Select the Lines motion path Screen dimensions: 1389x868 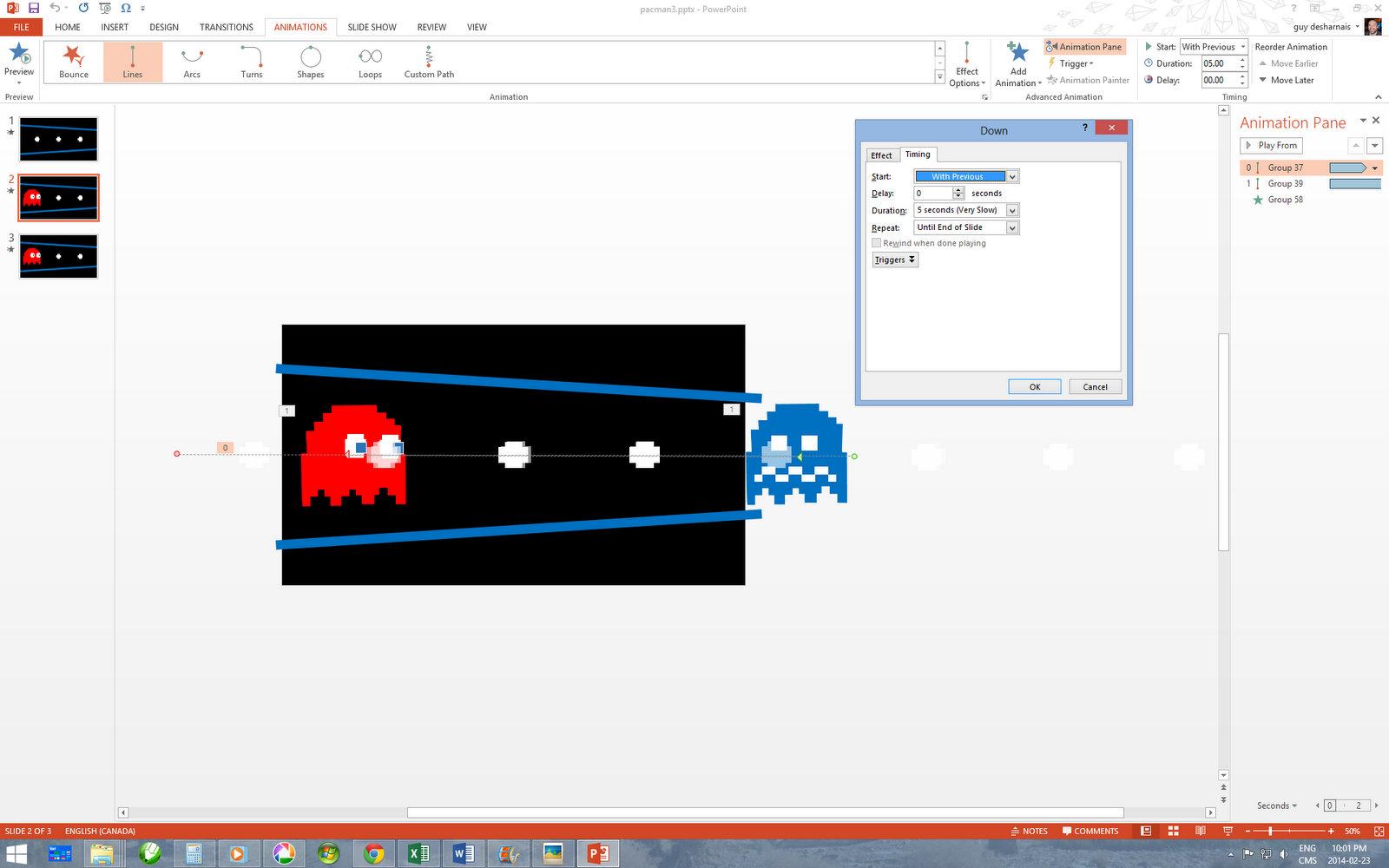point(133,62)
